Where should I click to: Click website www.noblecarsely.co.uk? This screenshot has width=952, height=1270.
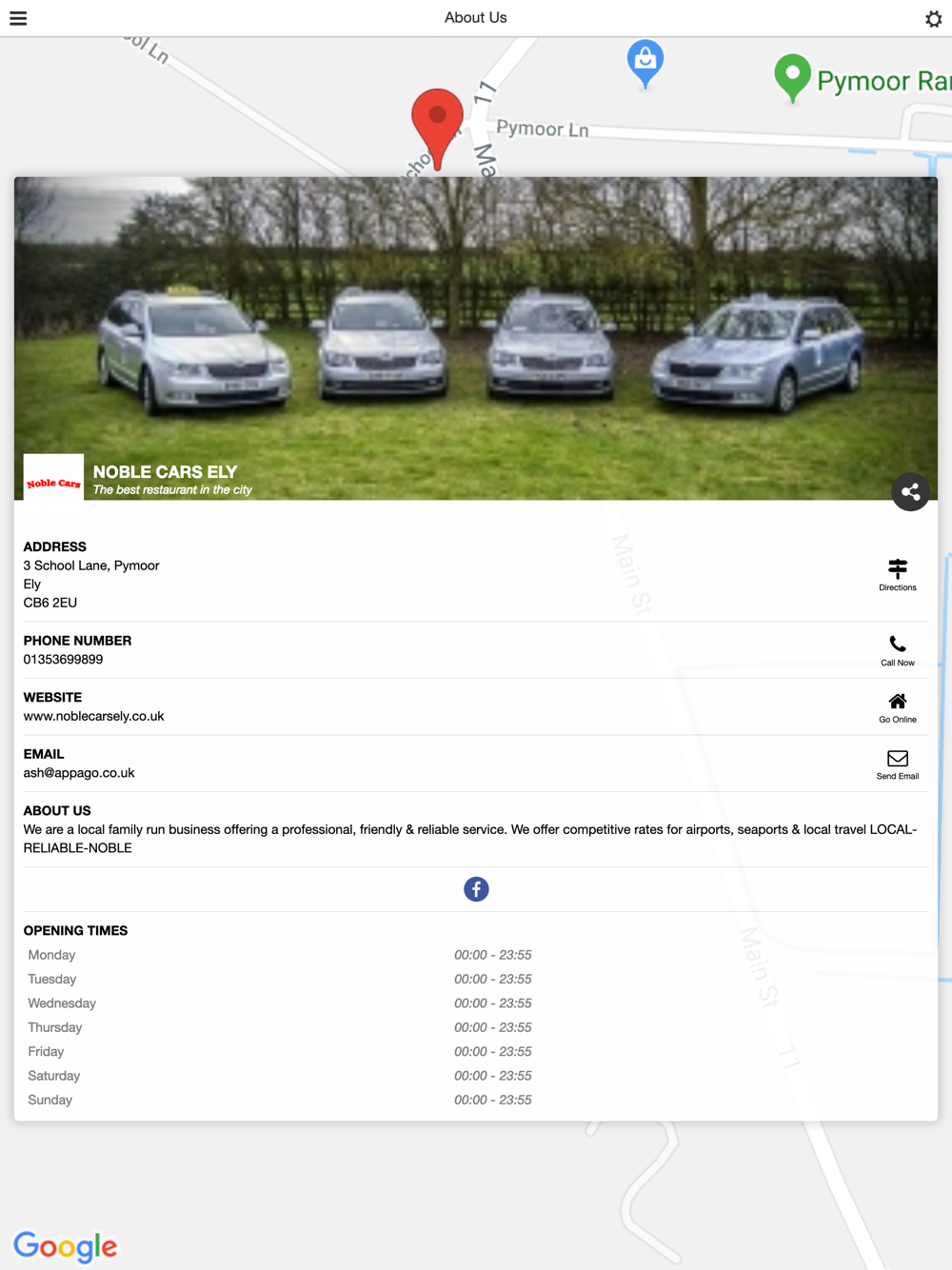click(x=93, y=716)
